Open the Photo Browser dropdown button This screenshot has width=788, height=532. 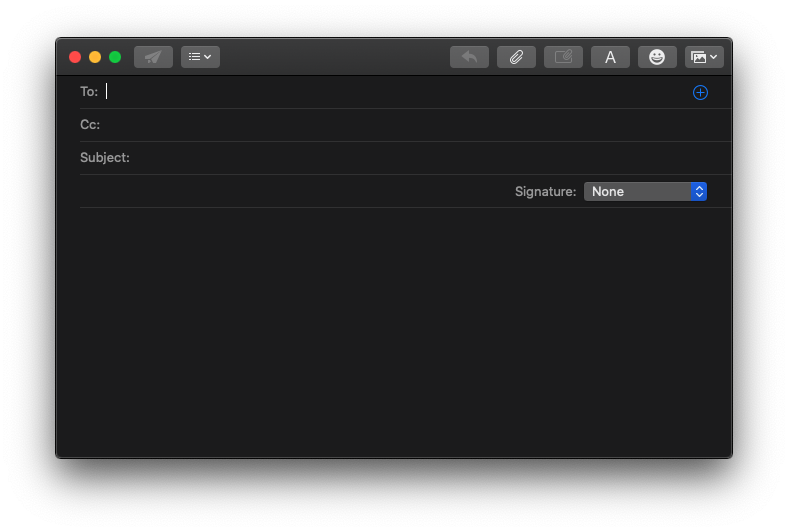[704, 57]
